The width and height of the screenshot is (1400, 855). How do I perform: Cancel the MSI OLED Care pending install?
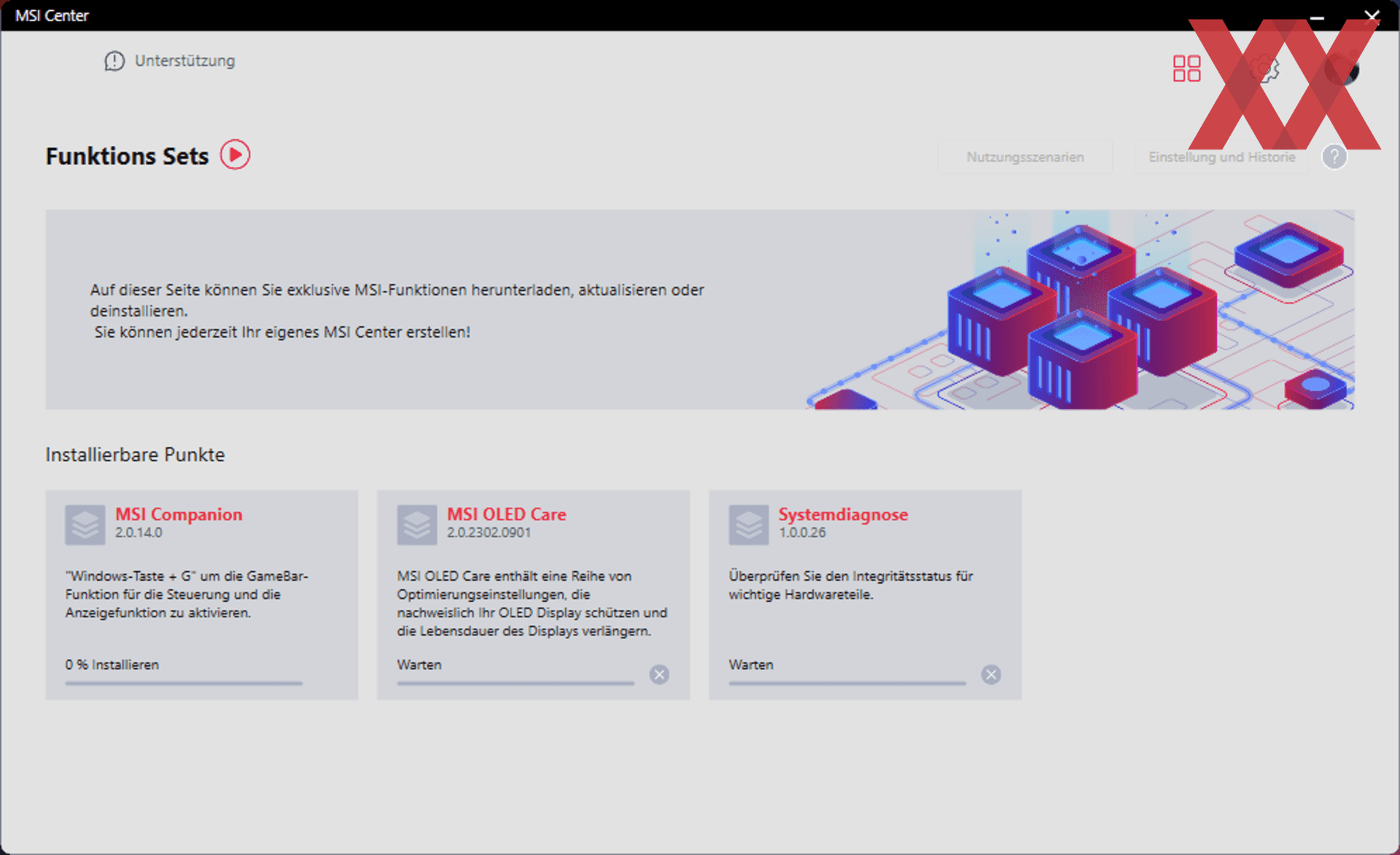coord(659,674)
